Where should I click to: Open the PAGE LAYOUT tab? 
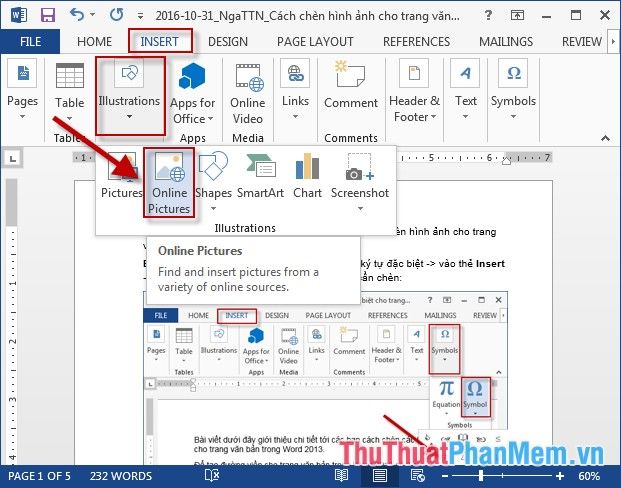[x=315, y=42]
